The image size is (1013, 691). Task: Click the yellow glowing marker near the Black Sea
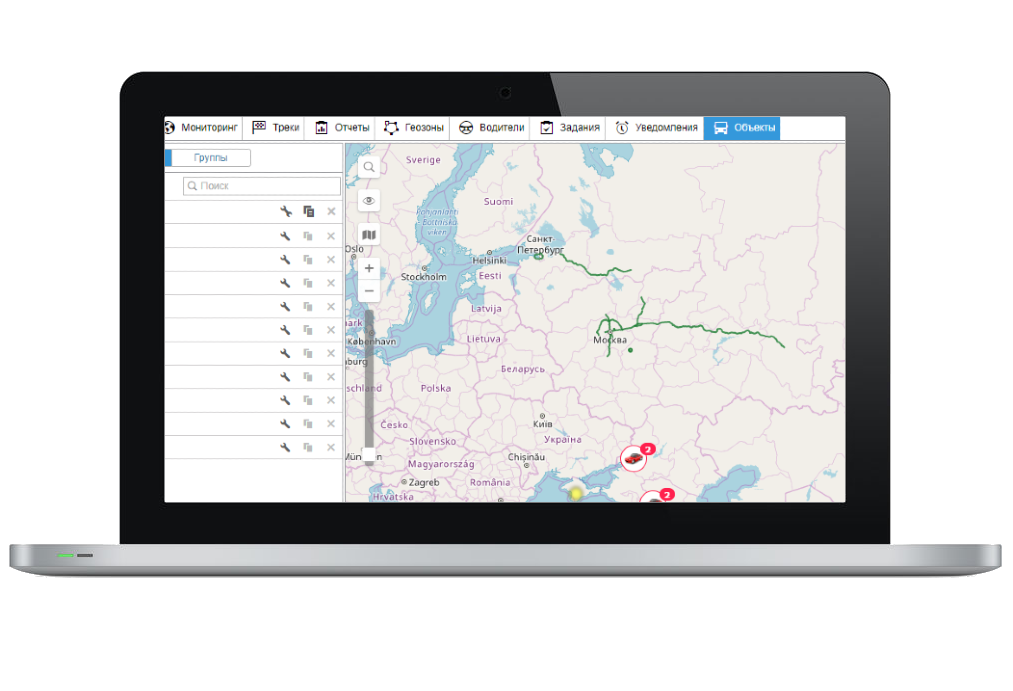click(x=575, y=494)
